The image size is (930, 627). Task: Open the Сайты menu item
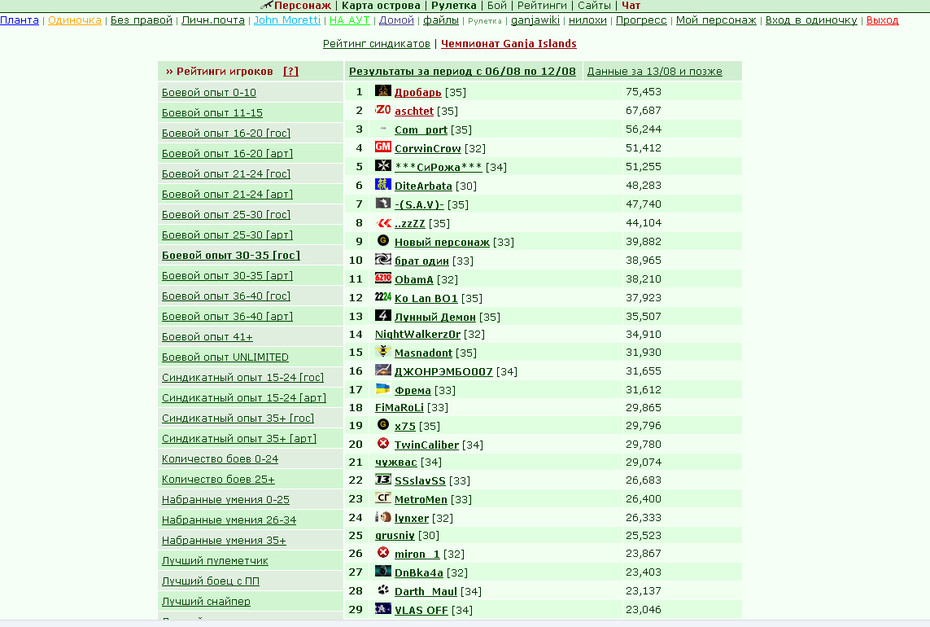[x=594, y=5]
